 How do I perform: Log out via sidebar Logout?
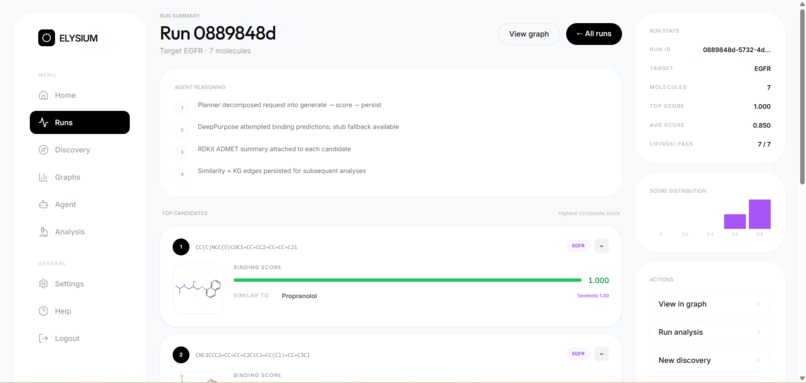pyautogui.click(x=80, y=338)
